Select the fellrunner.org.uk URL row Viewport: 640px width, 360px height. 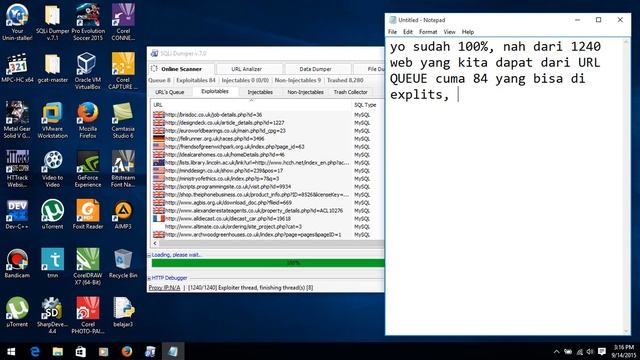pos(267,139)
